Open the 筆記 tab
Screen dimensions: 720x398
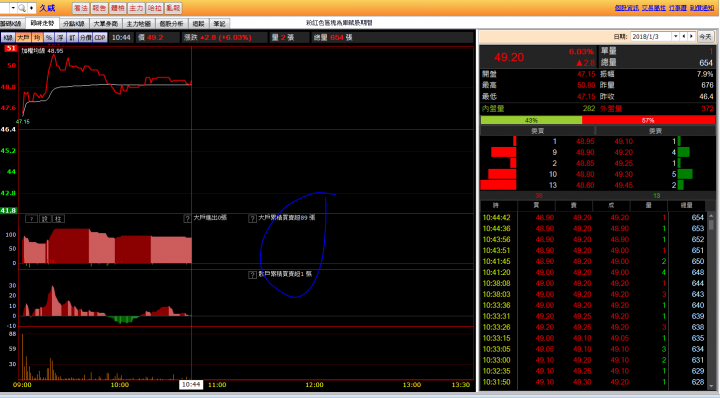click(219, 23)
